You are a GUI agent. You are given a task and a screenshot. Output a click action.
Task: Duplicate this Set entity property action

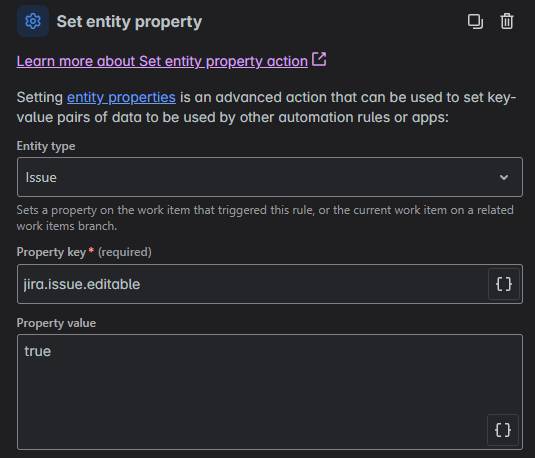475,22
